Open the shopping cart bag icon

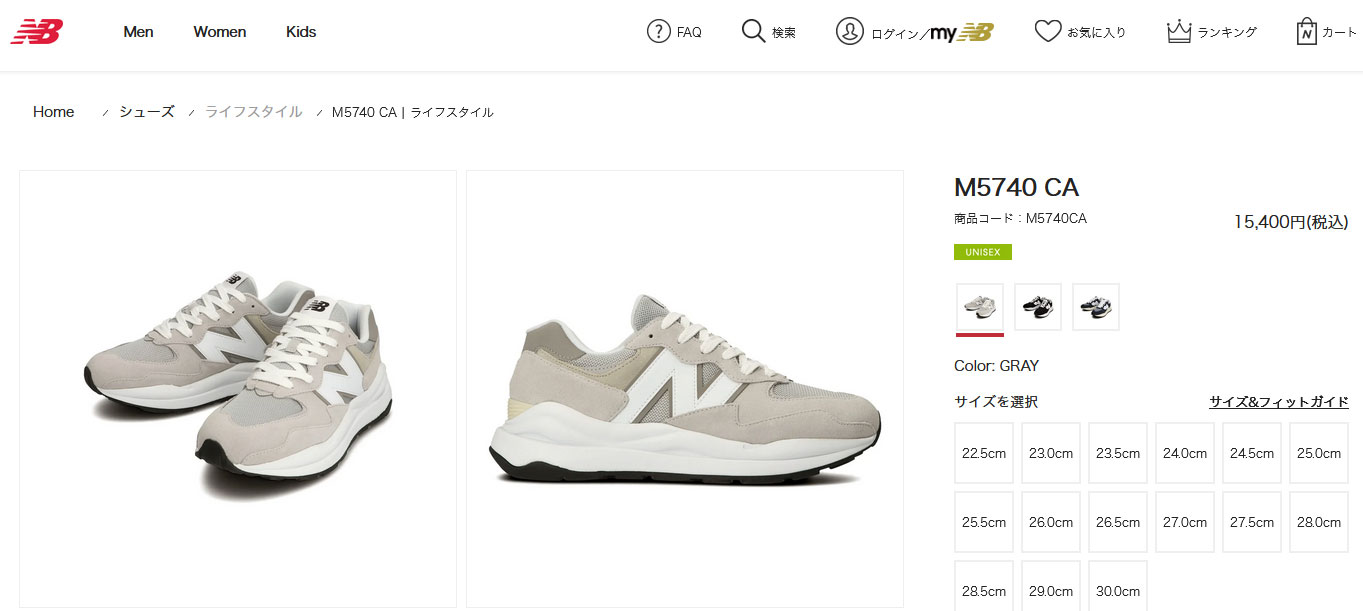click(1306, 32)
